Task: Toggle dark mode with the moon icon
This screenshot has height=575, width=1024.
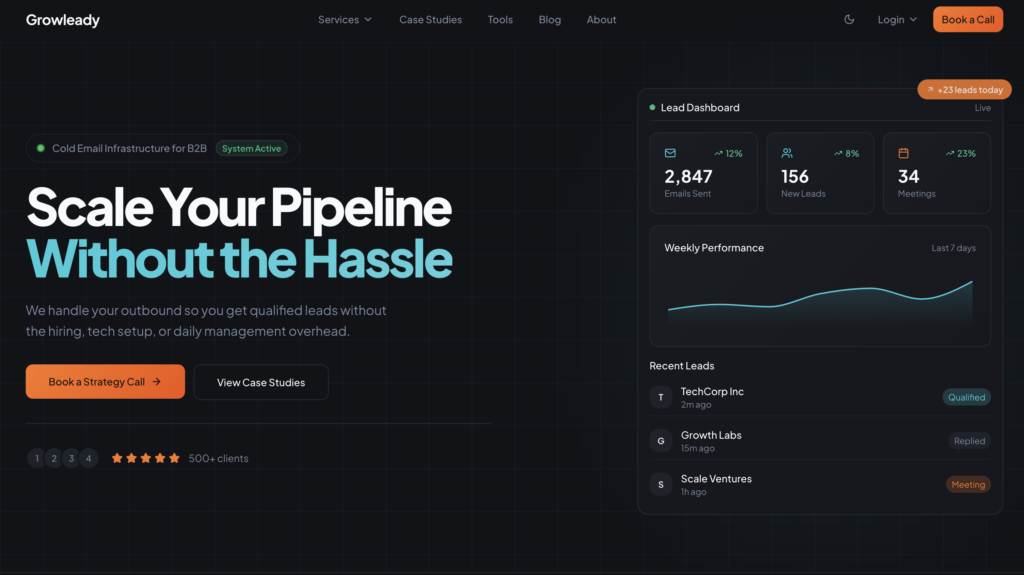Action: (849, 20)
